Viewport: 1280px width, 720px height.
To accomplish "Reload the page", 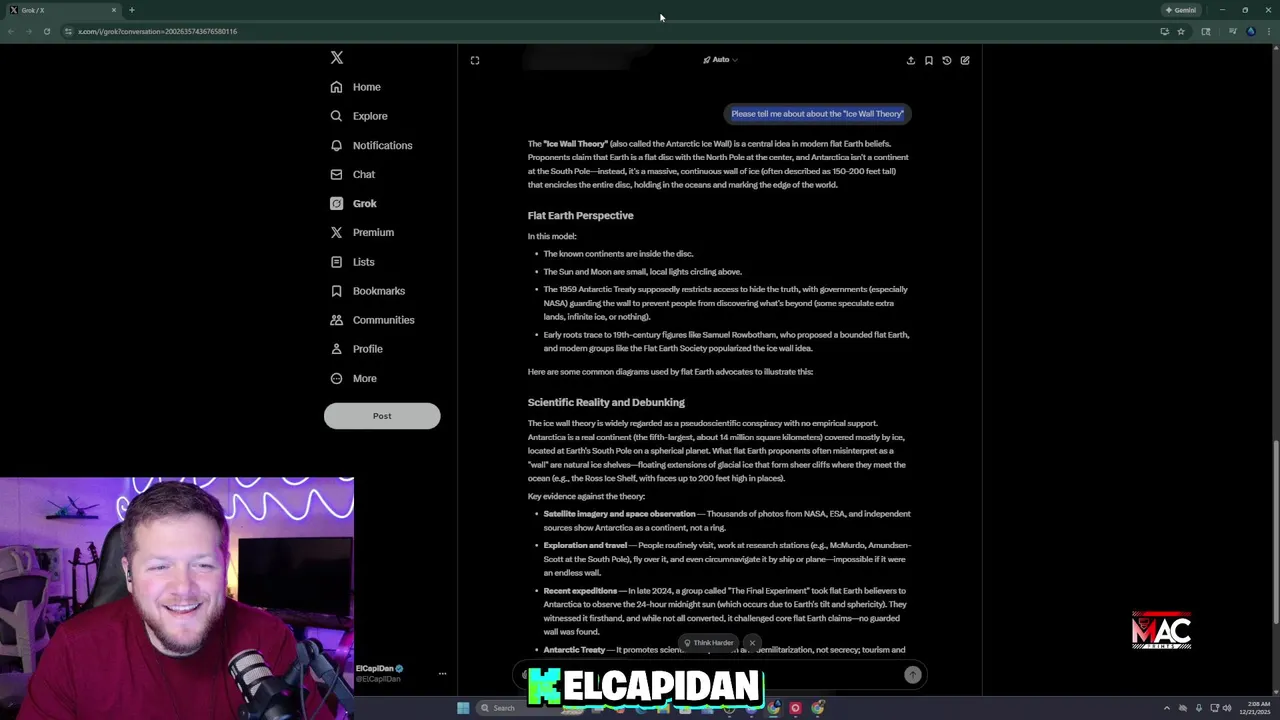I will [46, 31].
